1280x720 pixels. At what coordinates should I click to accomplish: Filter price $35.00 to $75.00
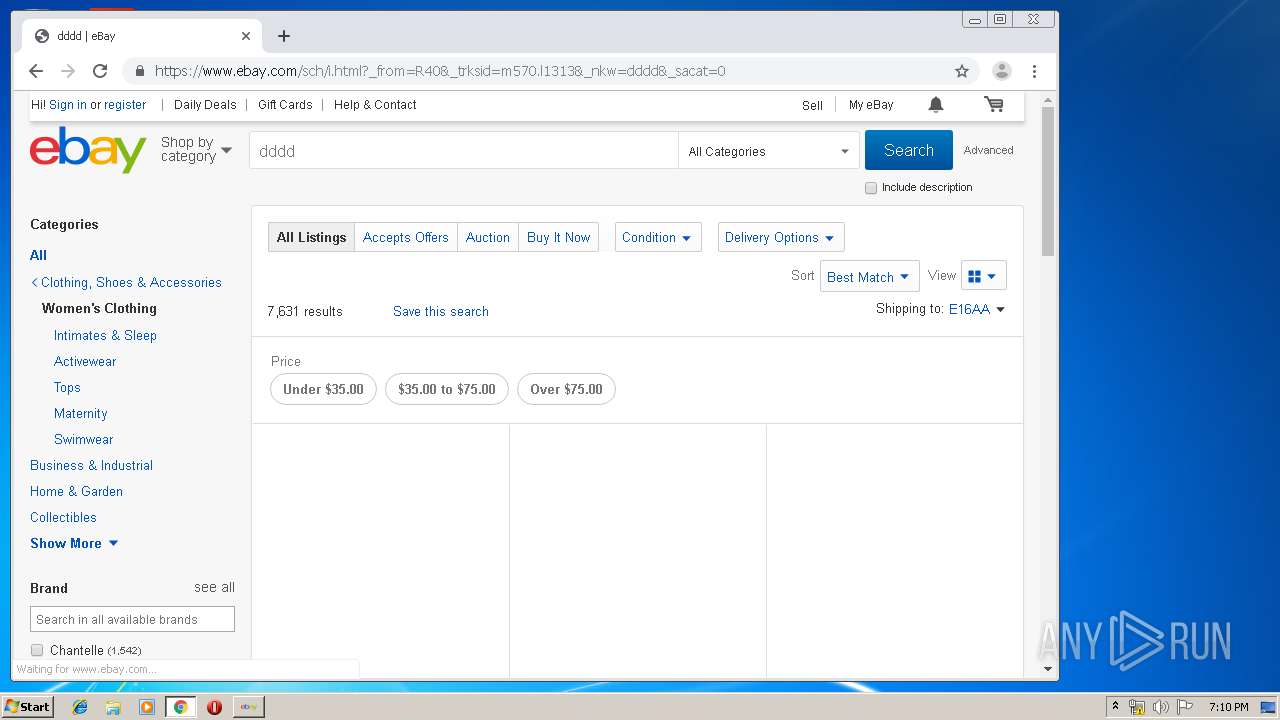click(x=447, y=389)
